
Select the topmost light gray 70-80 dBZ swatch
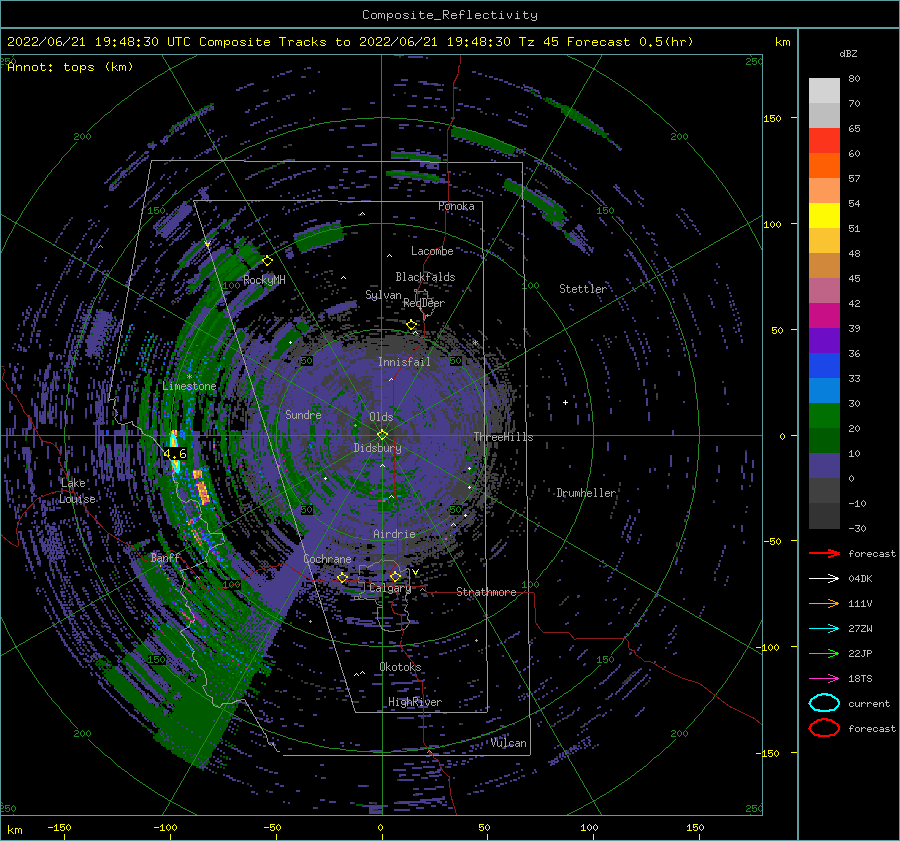click(824, 91)
